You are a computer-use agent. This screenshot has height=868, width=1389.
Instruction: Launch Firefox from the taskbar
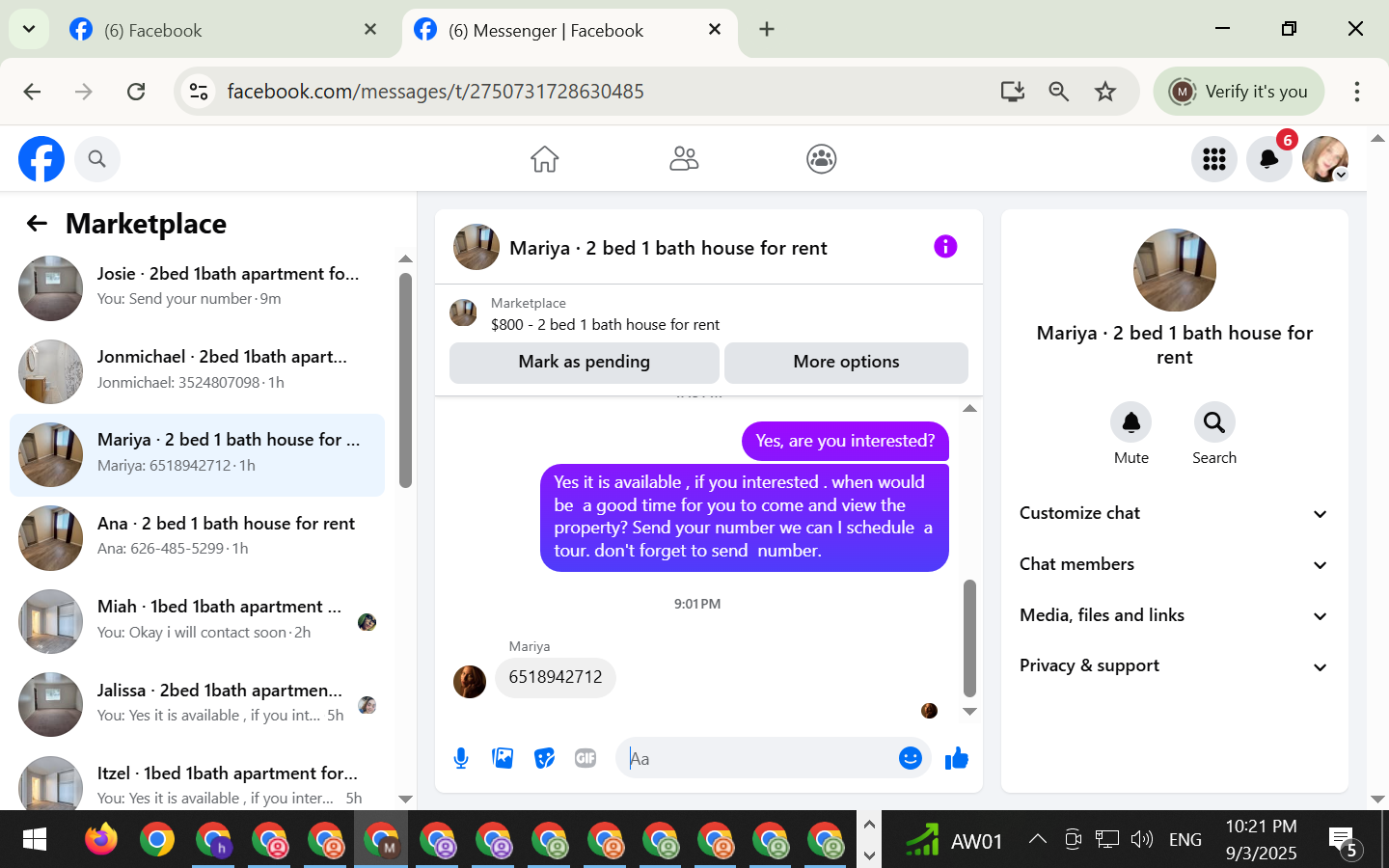click(100, 840)
